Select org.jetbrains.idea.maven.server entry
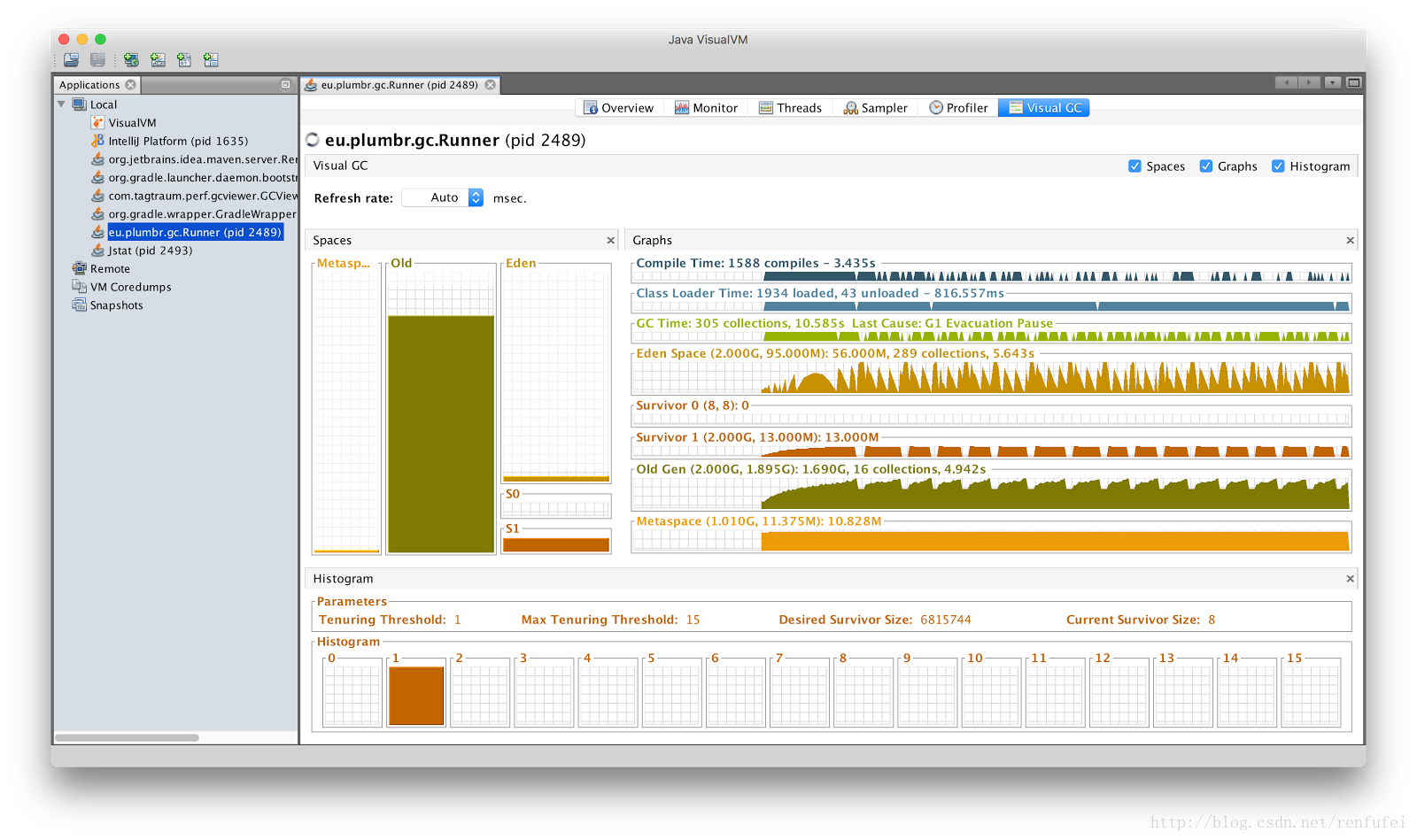Screen dimensions: 1417x840 click(203, 159)
